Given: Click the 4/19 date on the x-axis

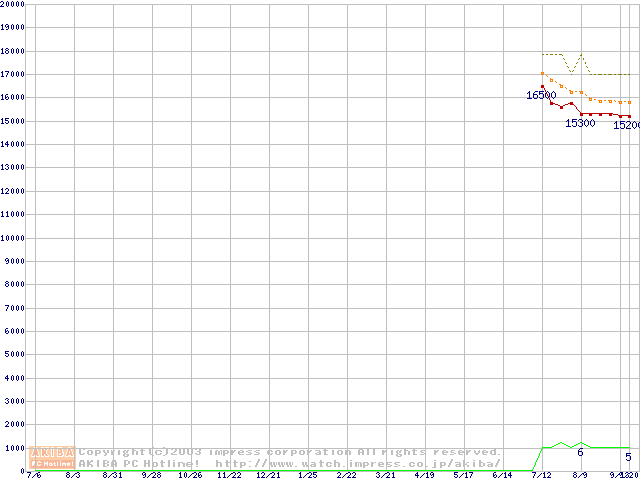Looking at the screenshot, I should (424, 476).
